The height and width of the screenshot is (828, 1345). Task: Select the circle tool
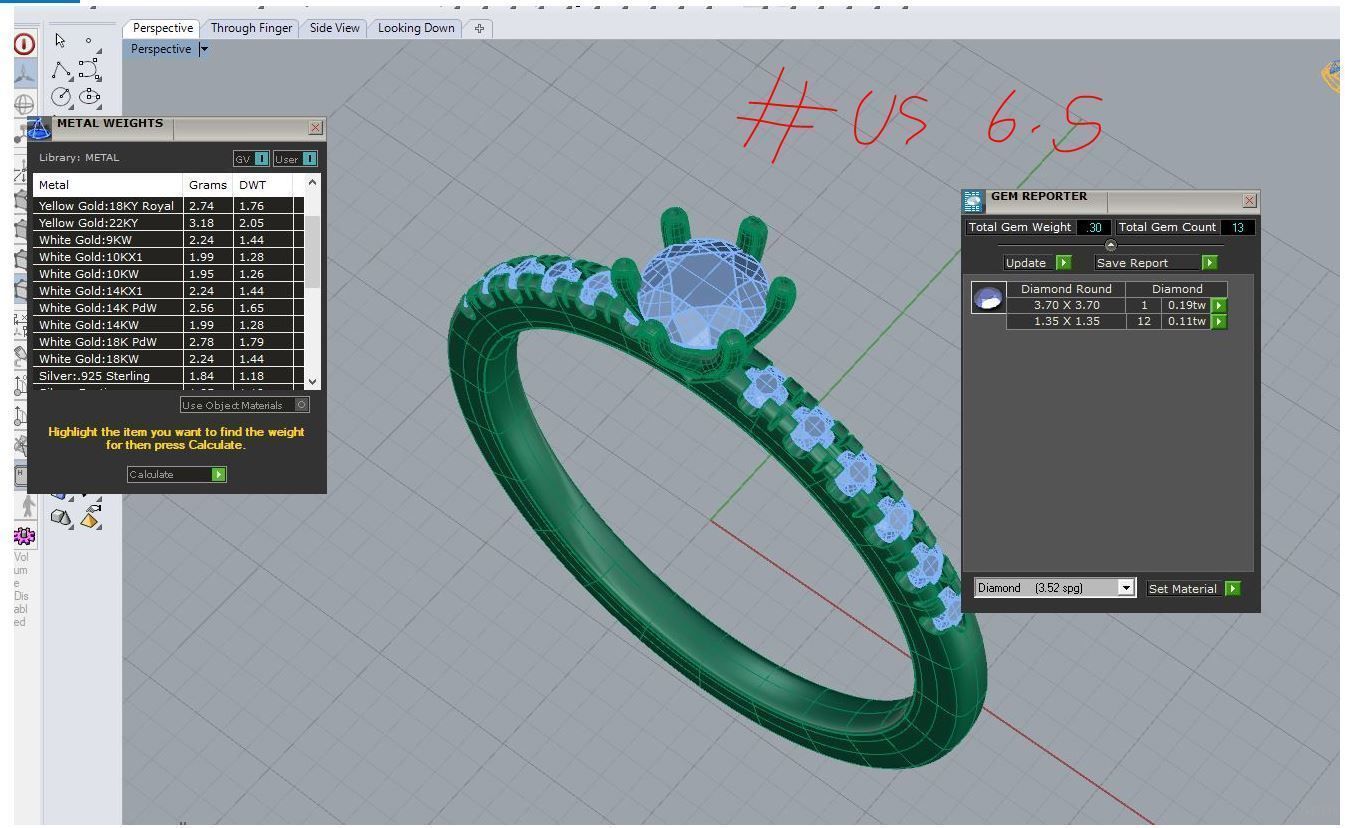[62, 97]
